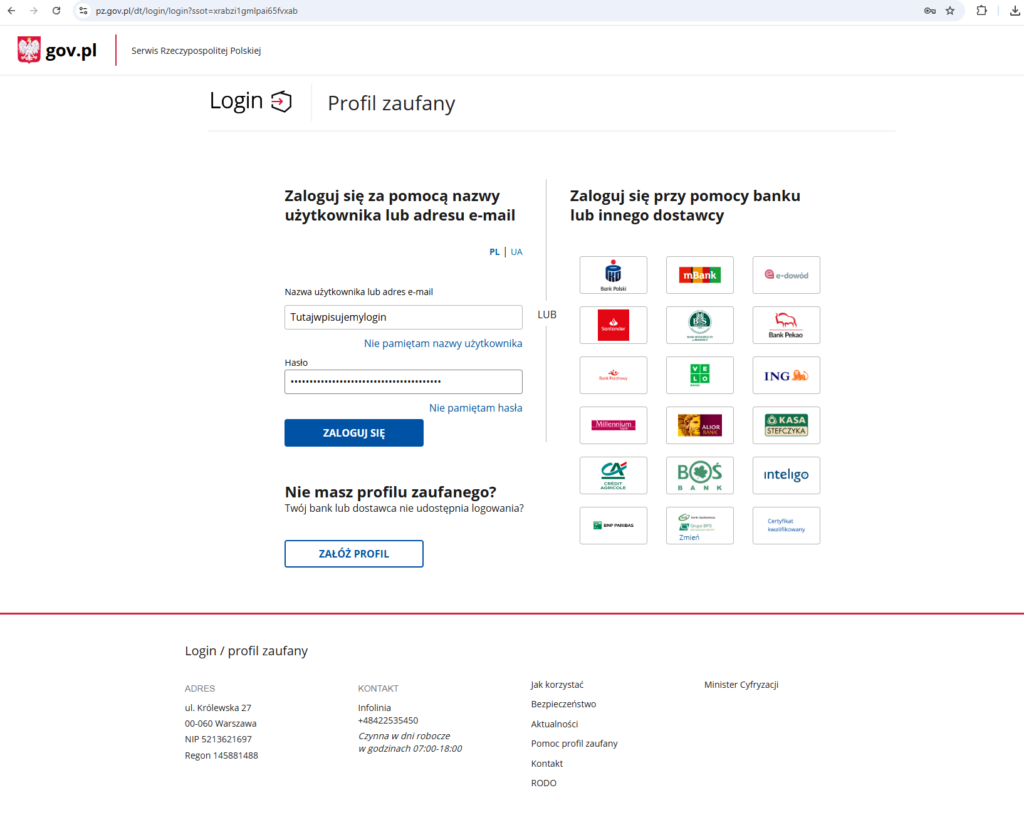The width and height of the screenshot is (1024, 815).
Task: Click the ZAŁÓŻ PROFIL button
Action: [x=353, y=554]
